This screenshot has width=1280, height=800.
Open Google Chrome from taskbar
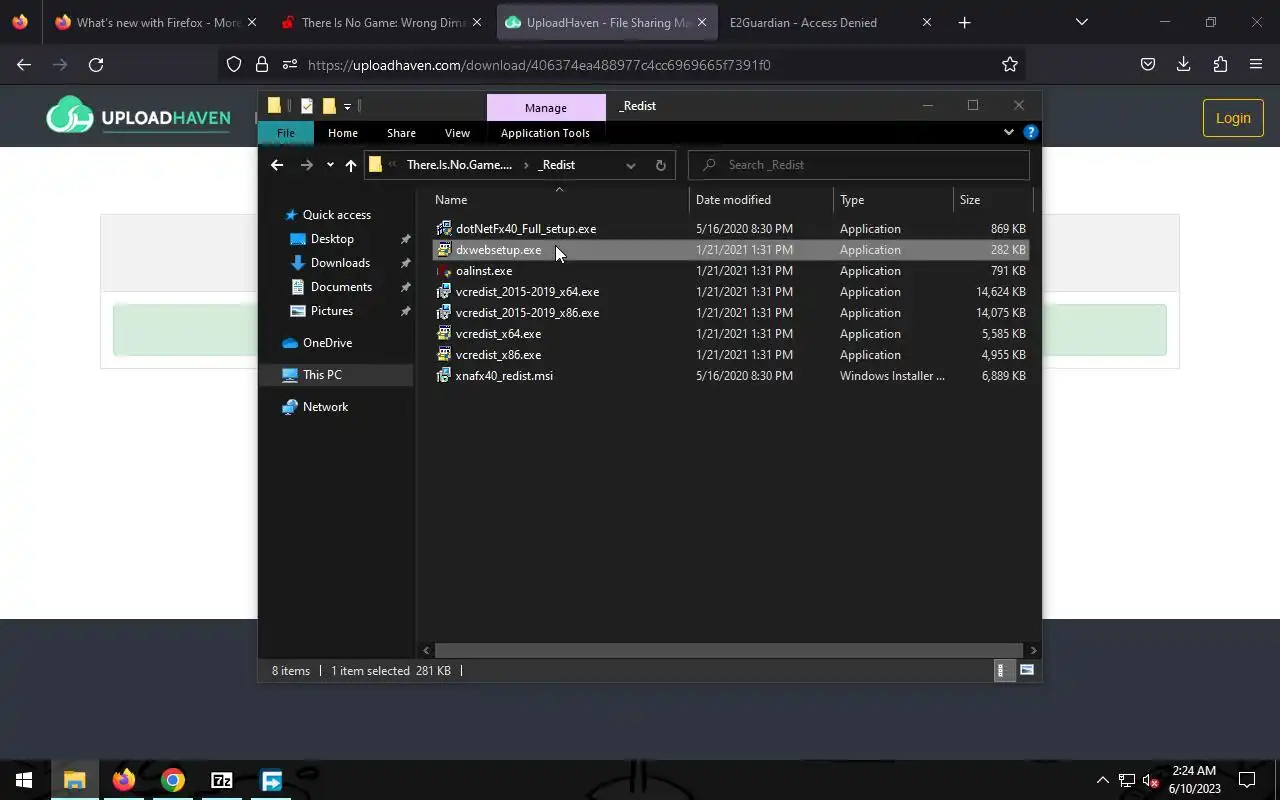click(173, 780)
